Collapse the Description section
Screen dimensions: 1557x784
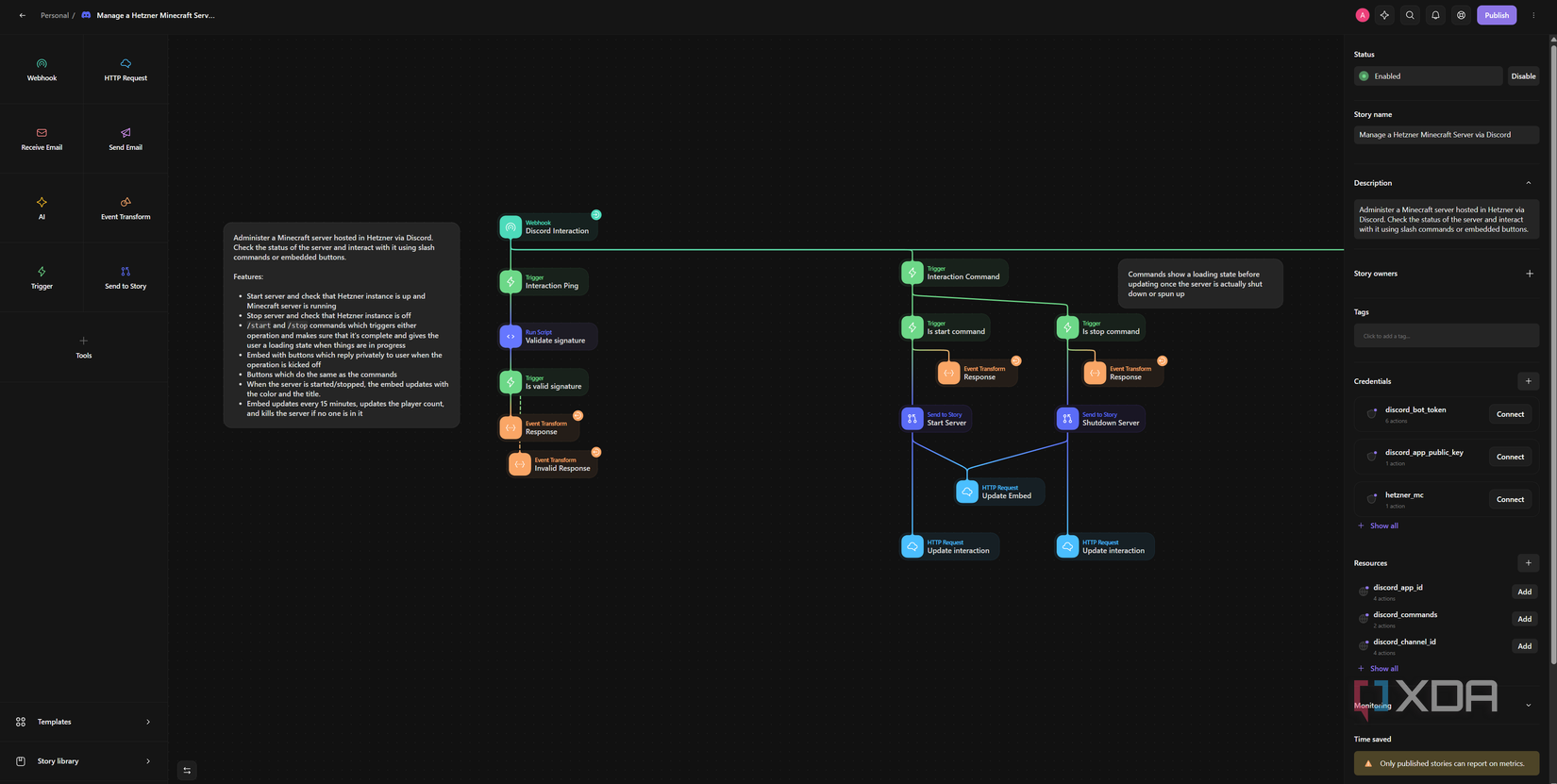coord(1529,183)
